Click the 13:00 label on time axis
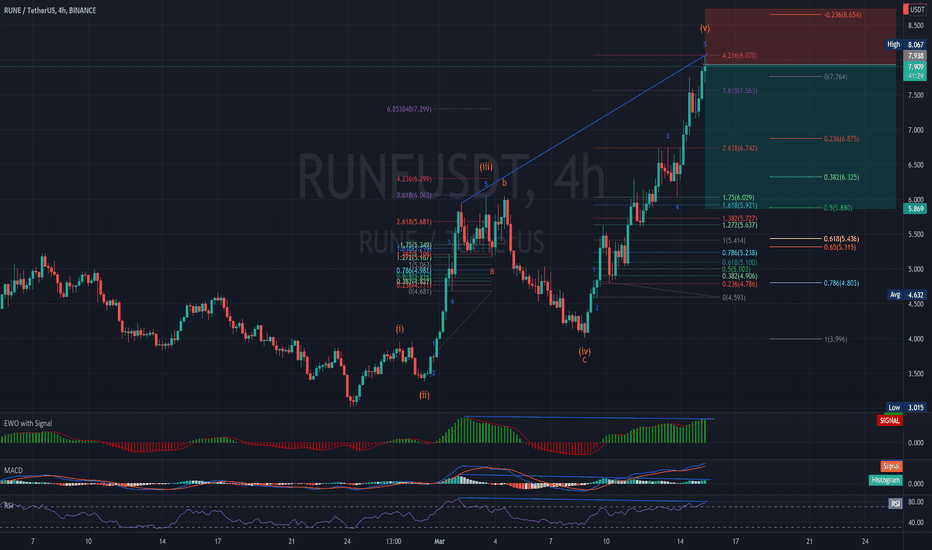The image size is (932, 550). 393,542
